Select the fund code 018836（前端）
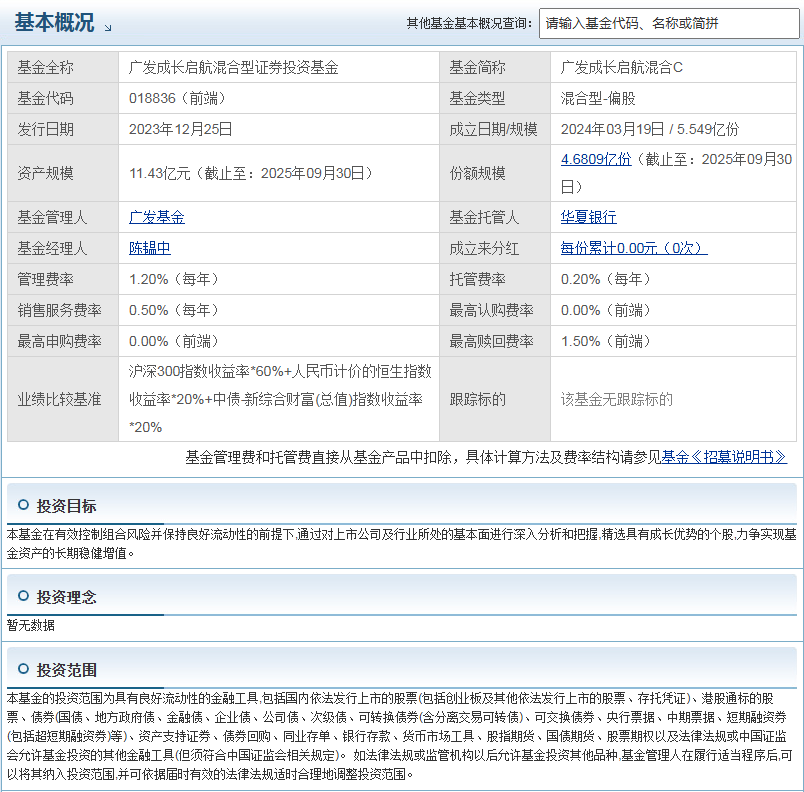This screenshot has width=804, height=792. click(177, 98)
